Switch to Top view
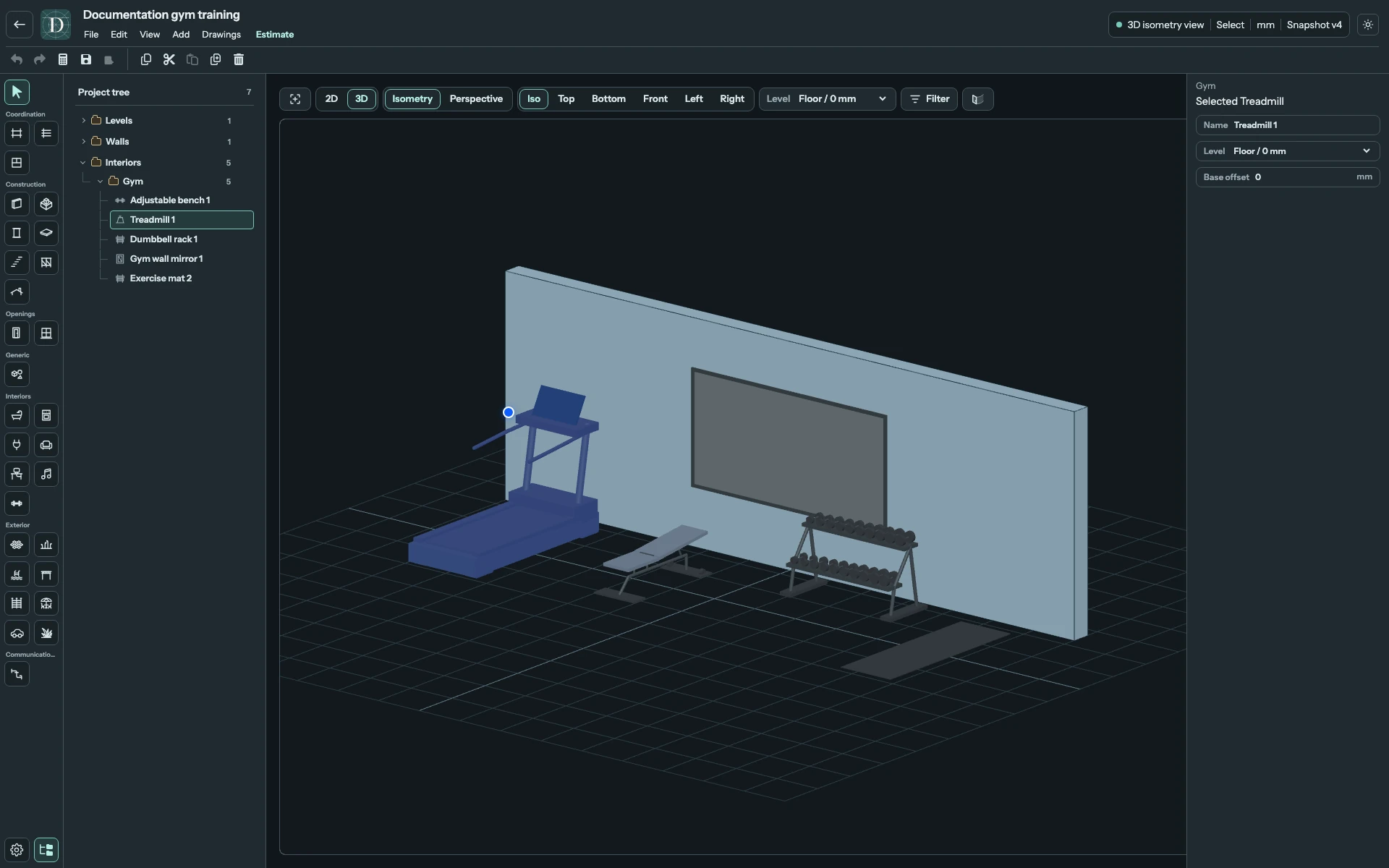This screenshot has width=1389, height=868. 566,99
